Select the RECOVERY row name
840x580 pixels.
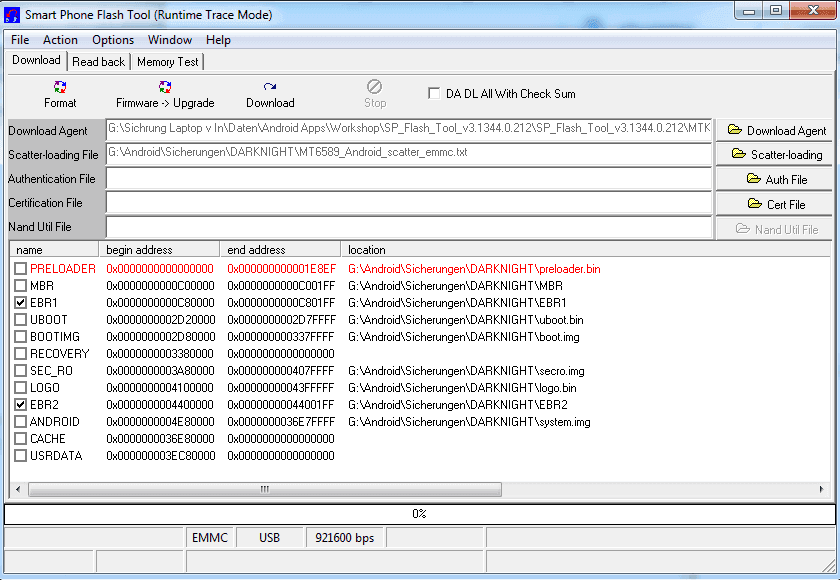(x=59, y=354)
